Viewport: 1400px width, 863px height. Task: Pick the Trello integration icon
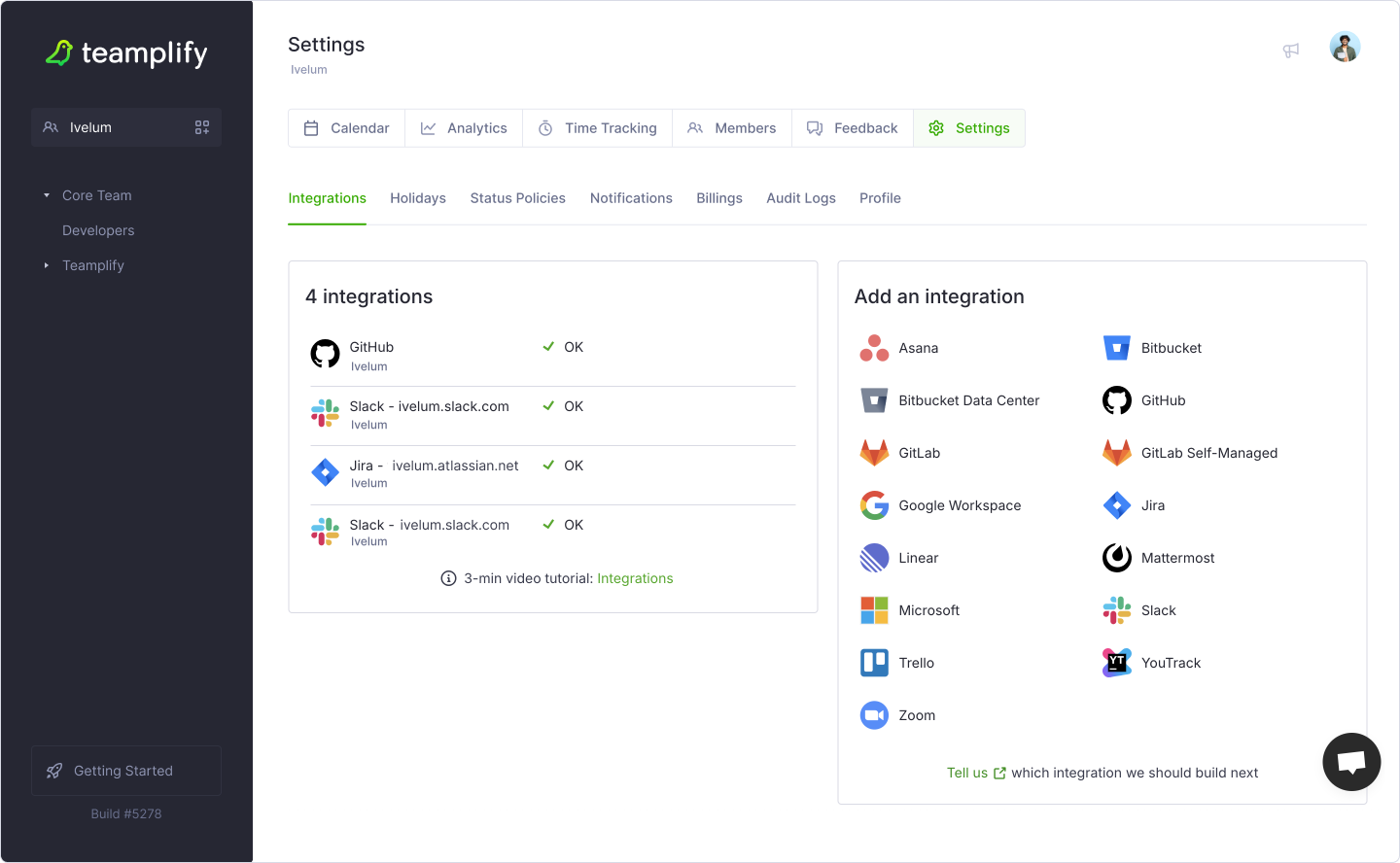coord(874,663)
